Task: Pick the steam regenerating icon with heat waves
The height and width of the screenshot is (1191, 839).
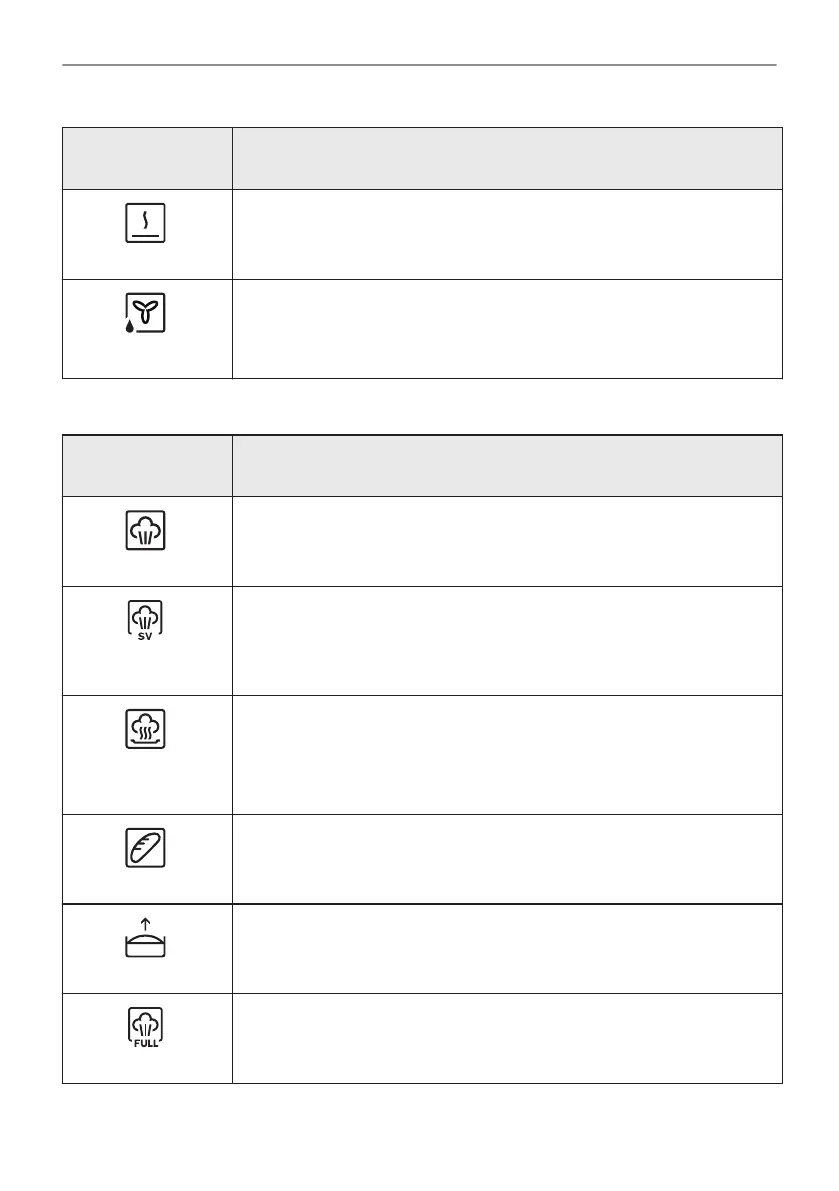Action: coord(146,730)
